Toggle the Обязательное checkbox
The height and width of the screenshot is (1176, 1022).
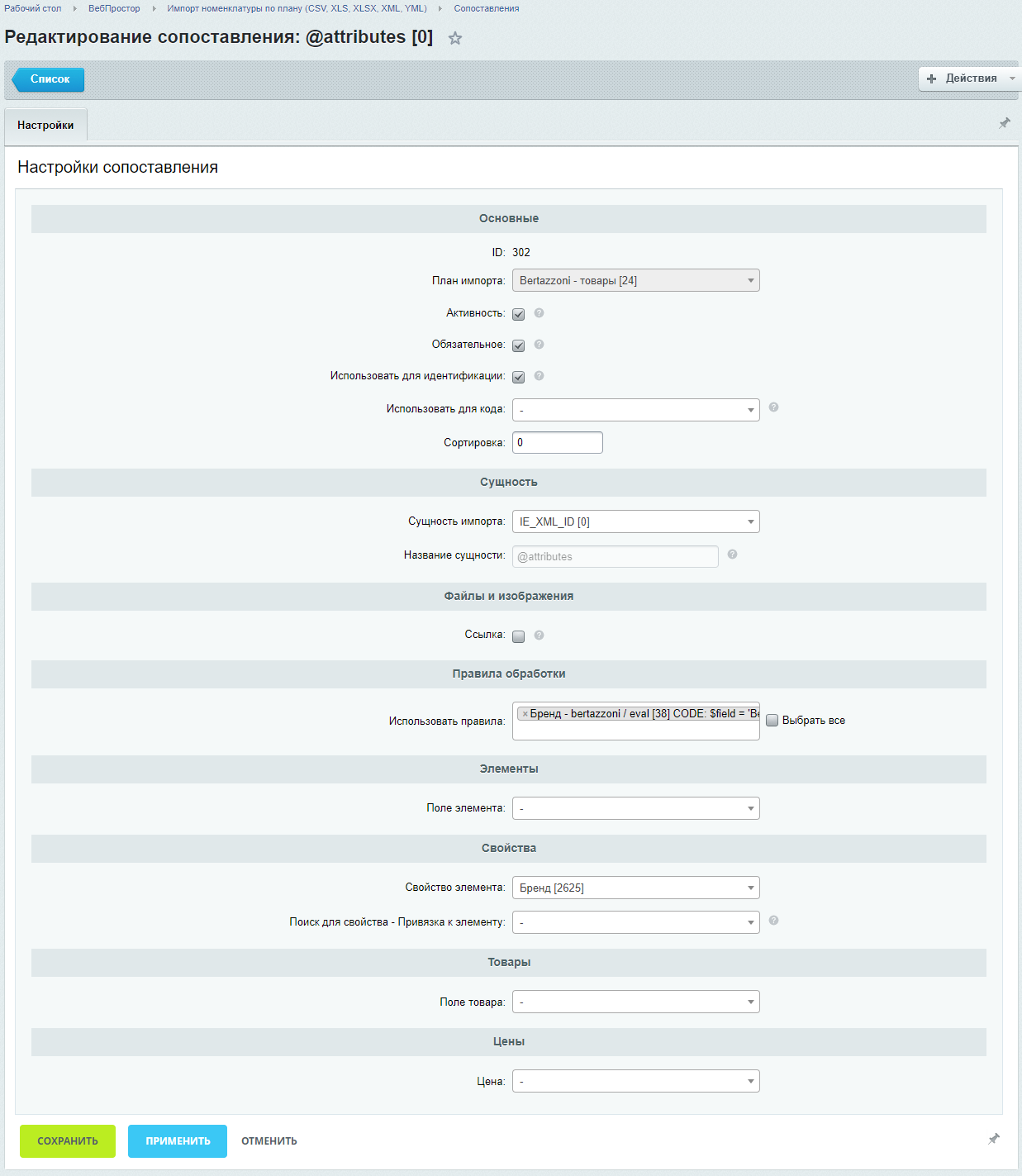[519, 345]
